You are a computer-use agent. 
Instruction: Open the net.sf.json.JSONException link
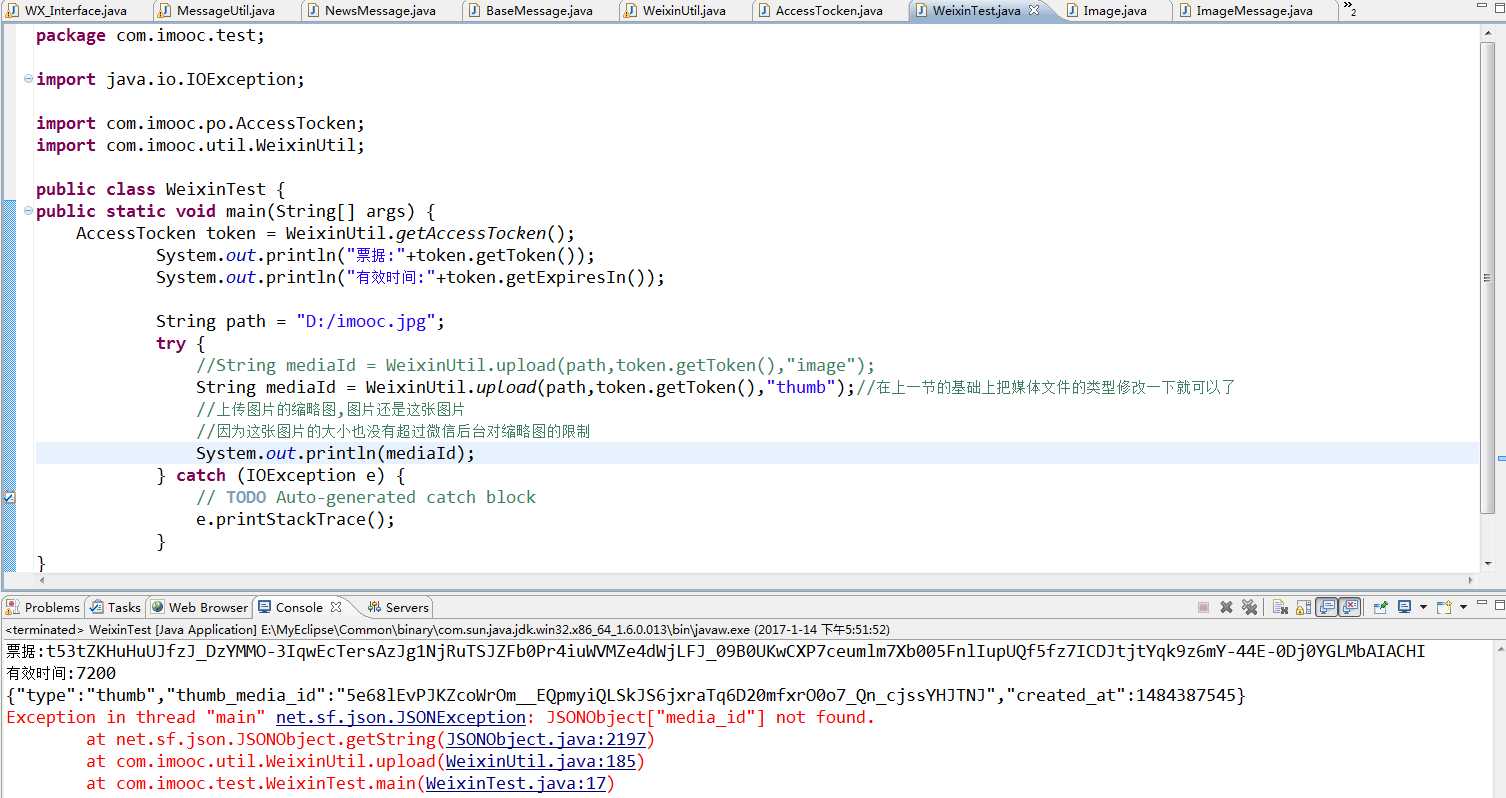click(400, 717)
